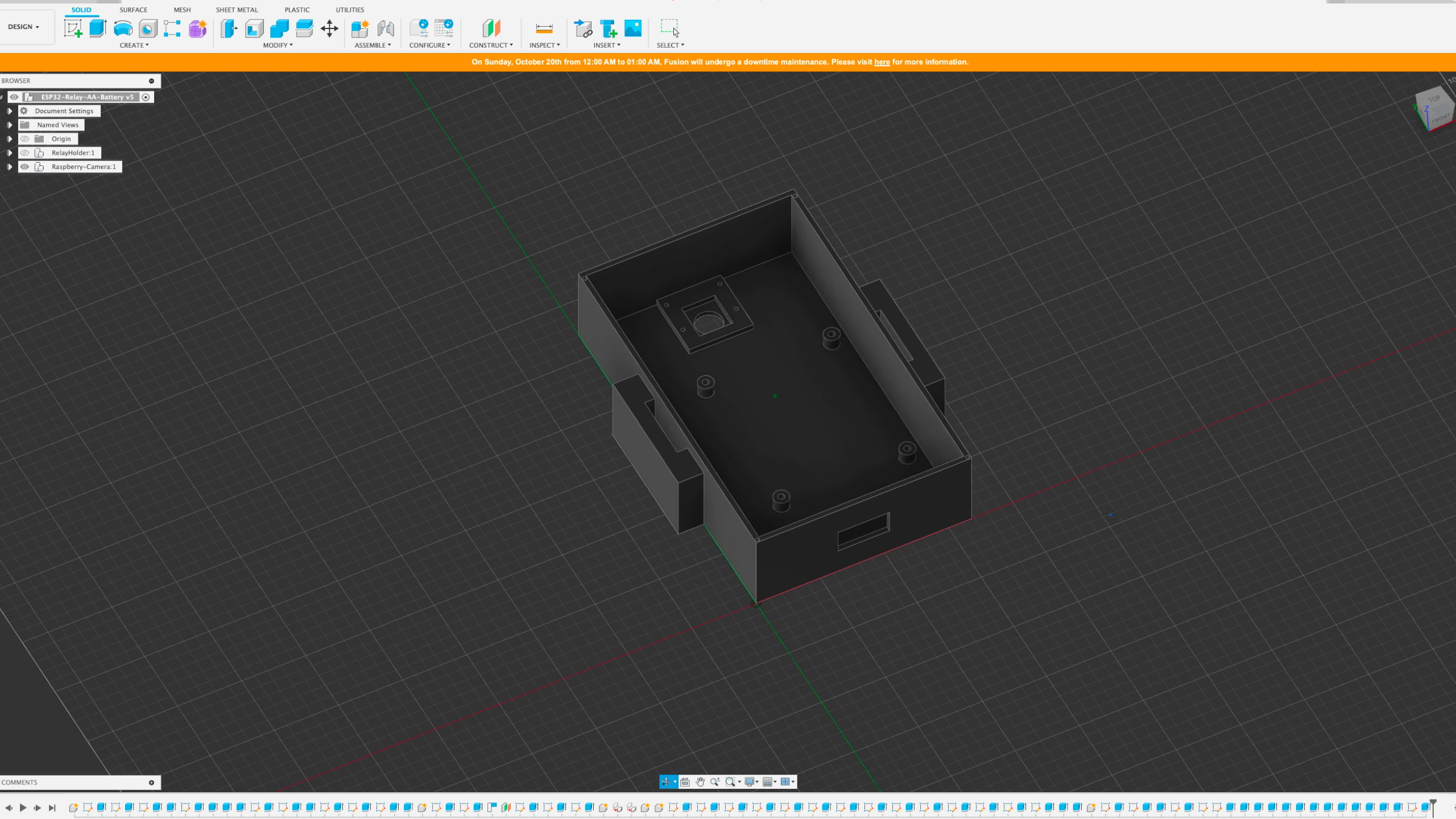
Task: Expand the Raspberry-Camera:1 component
Action: (9, 166)
